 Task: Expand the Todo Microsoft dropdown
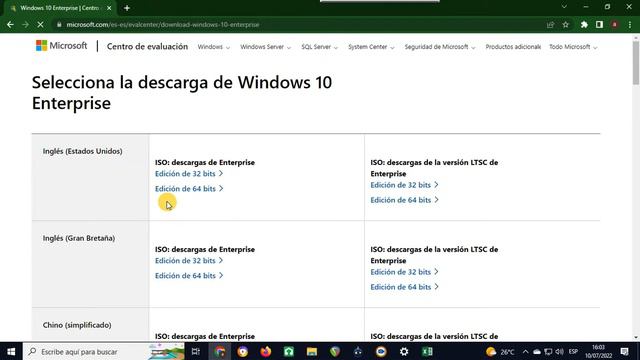[x=573, y=47]
